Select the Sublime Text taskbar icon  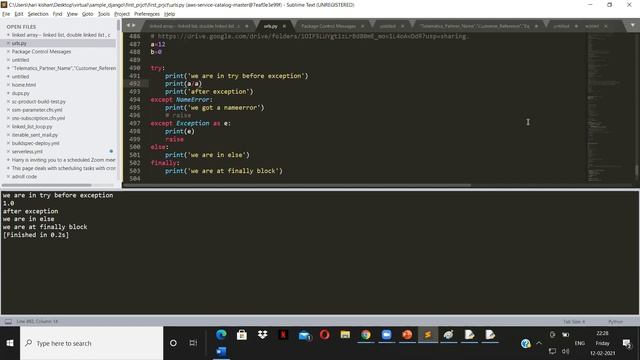click(x=428, y=335)
